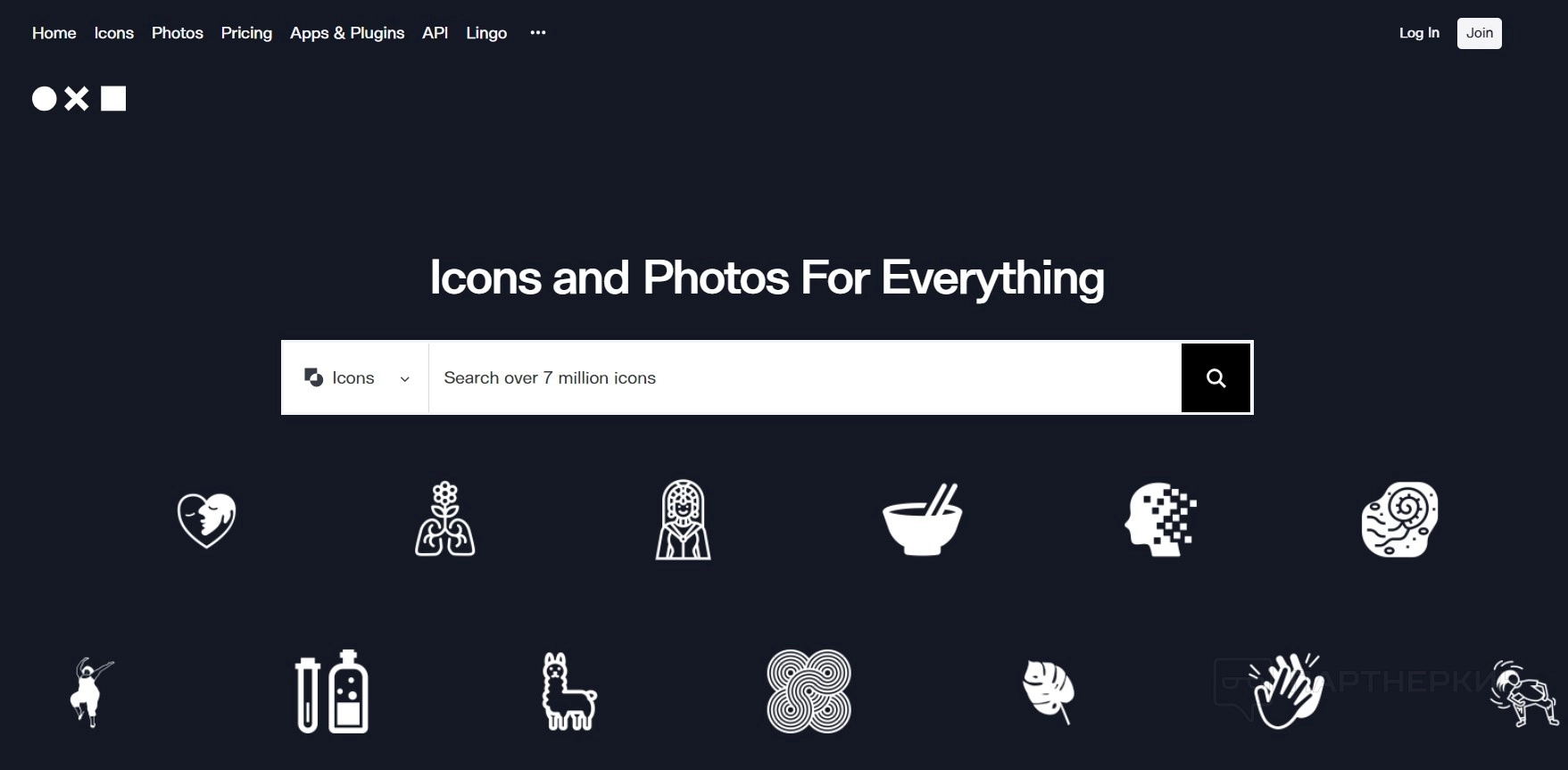
Task: Open the three-dot more menu
Action: (537, 33)
